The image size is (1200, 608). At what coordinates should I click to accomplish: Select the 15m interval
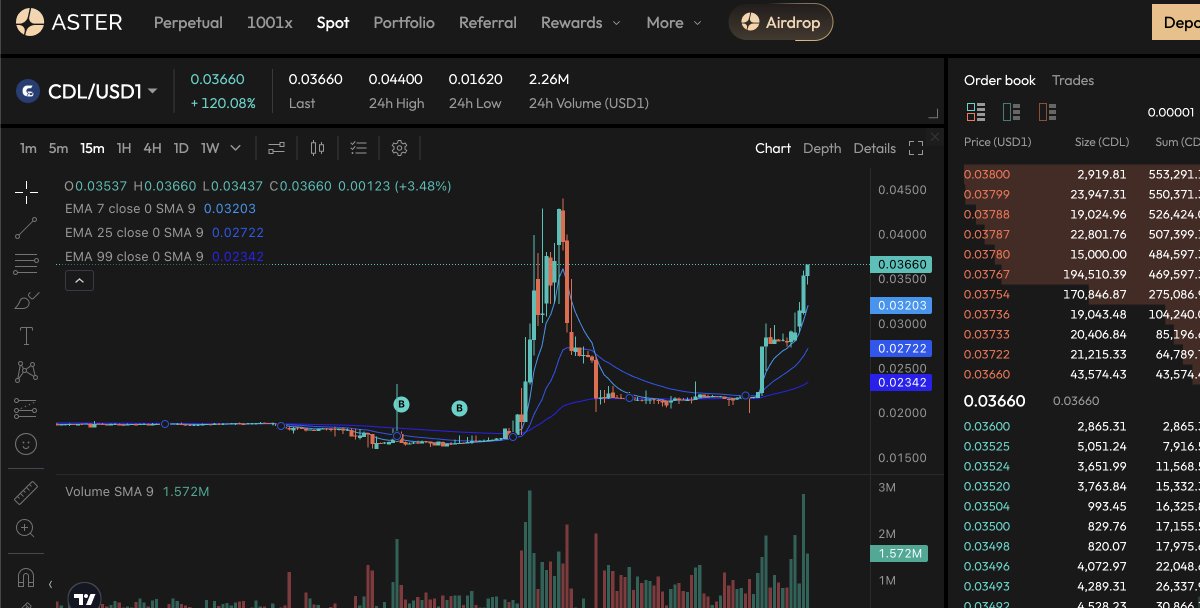[x=93, y=148]
